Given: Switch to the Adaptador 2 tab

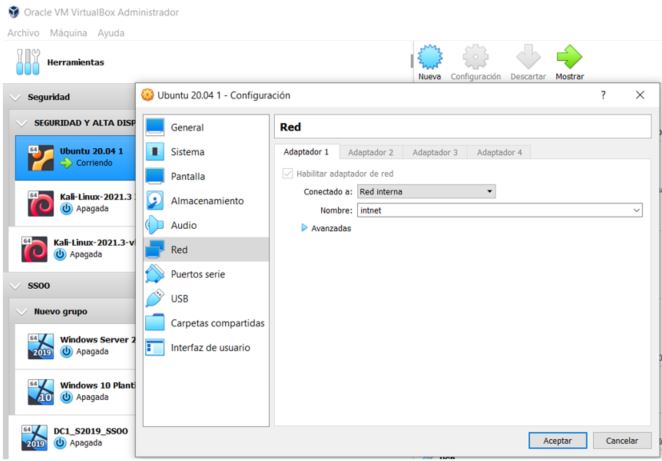Looking at the screenshot, I should 371,152.
